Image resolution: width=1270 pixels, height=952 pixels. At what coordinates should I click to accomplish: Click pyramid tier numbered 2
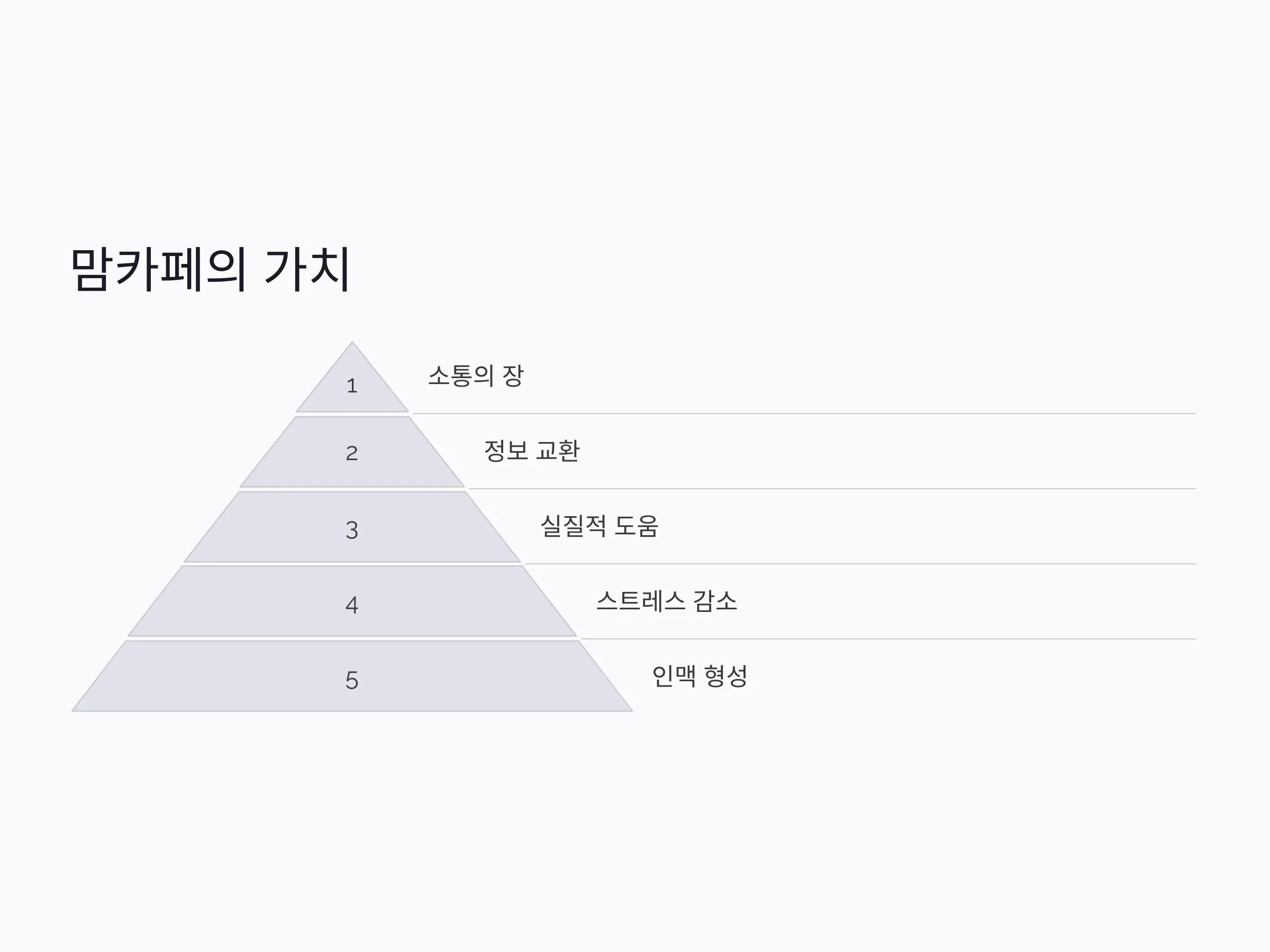[352, 452]
